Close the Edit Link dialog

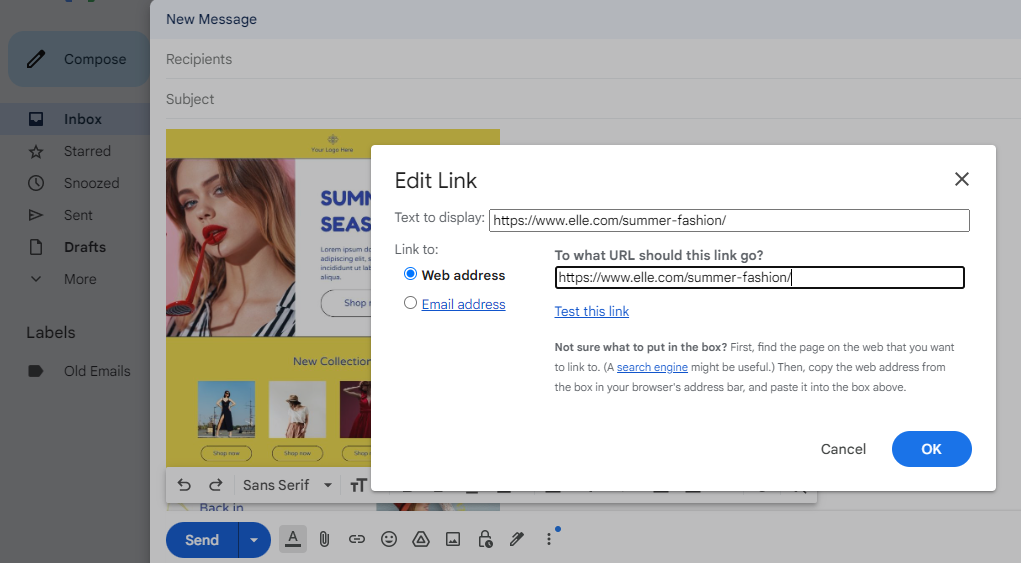(x=962, y=179)
